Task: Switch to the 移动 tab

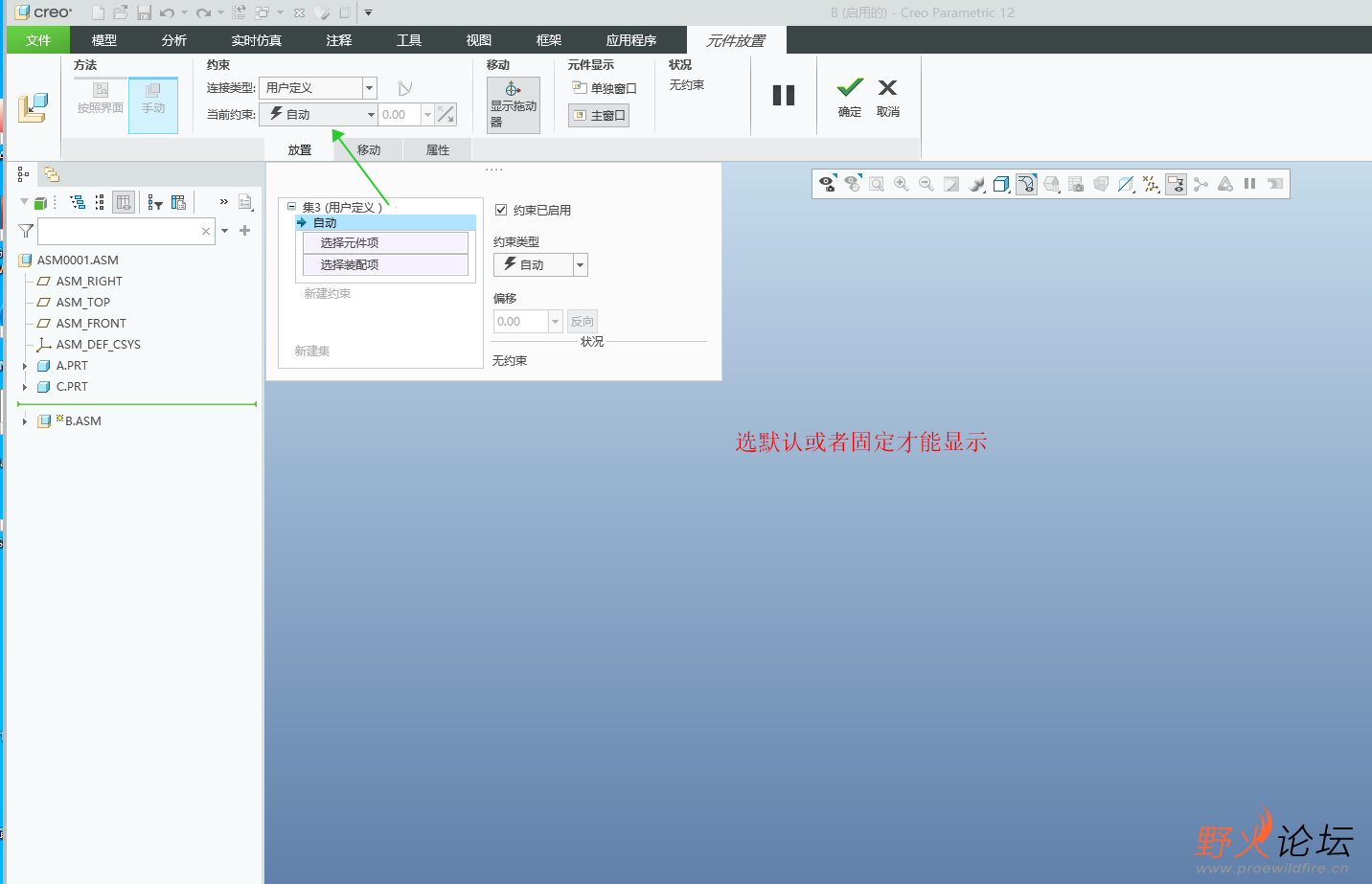Action: coord(368,149)
